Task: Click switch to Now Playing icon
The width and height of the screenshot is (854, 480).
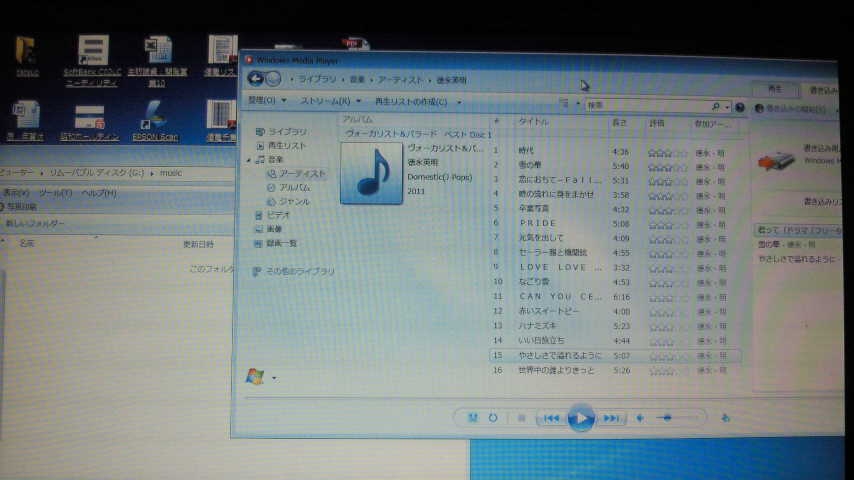Action: pyautogui.click(x=725, y=418)
